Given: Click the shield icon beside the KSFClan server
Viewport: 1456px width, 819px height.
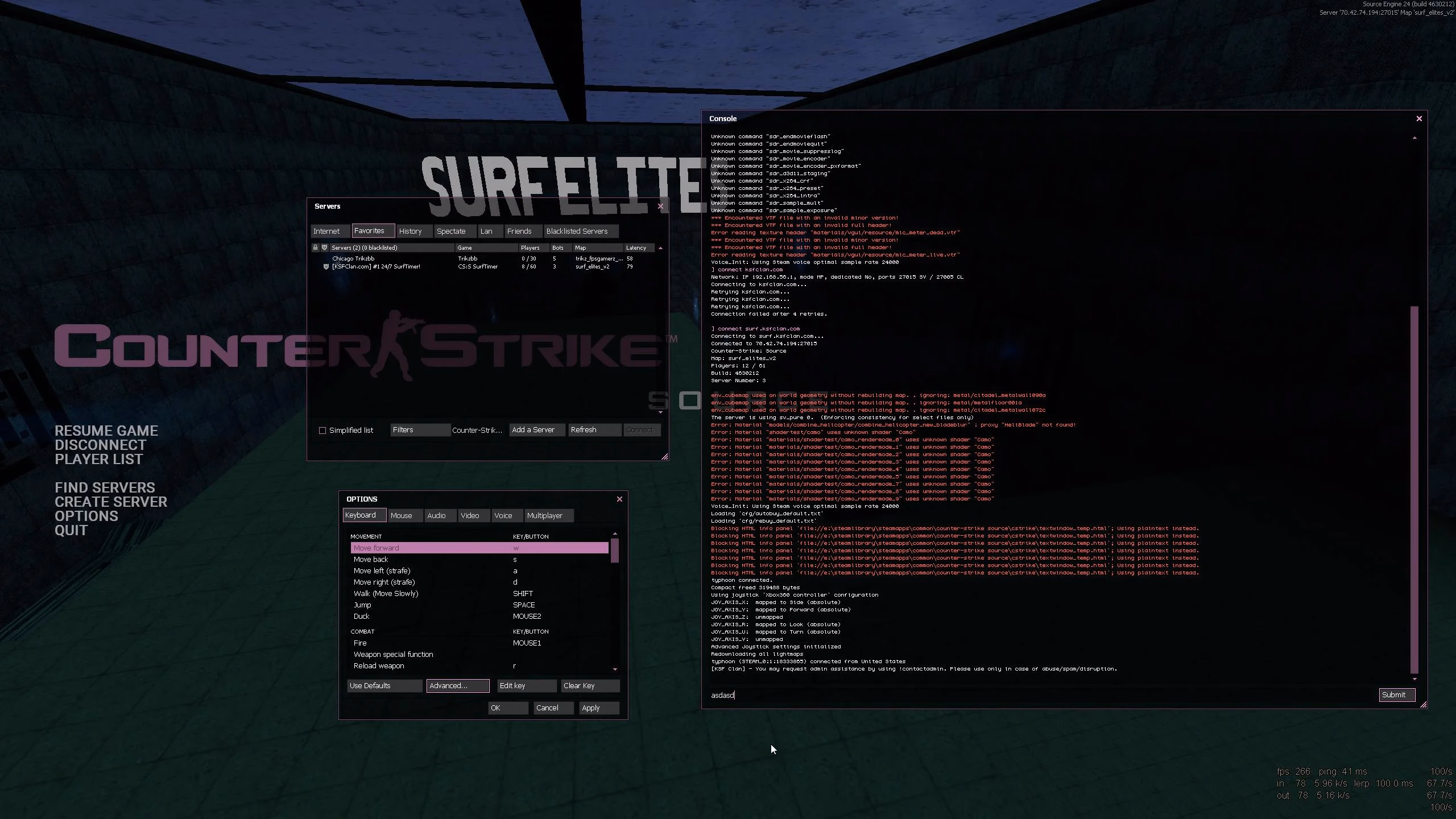Looking at the screenshot, I should [x=326, y=267].
